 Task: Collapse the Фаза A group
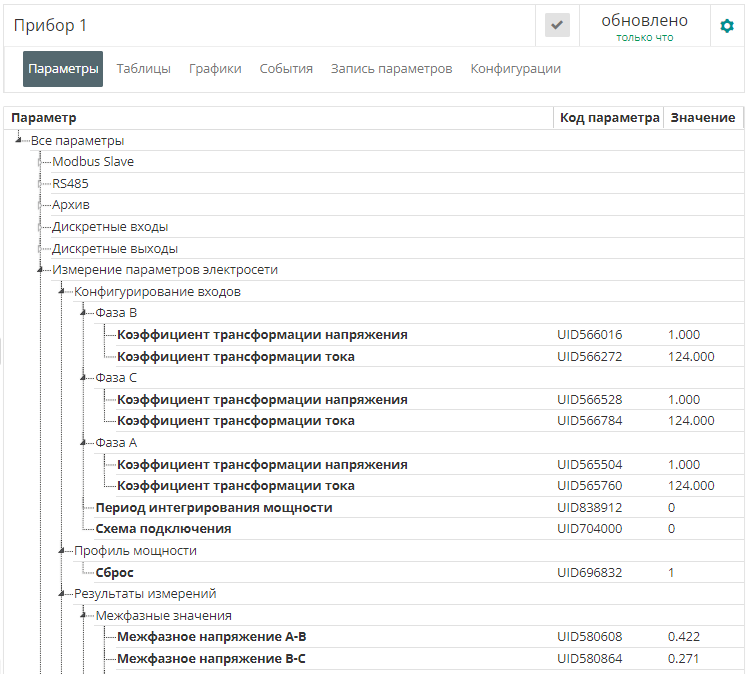pyautogui.click(x=85, y=443)
